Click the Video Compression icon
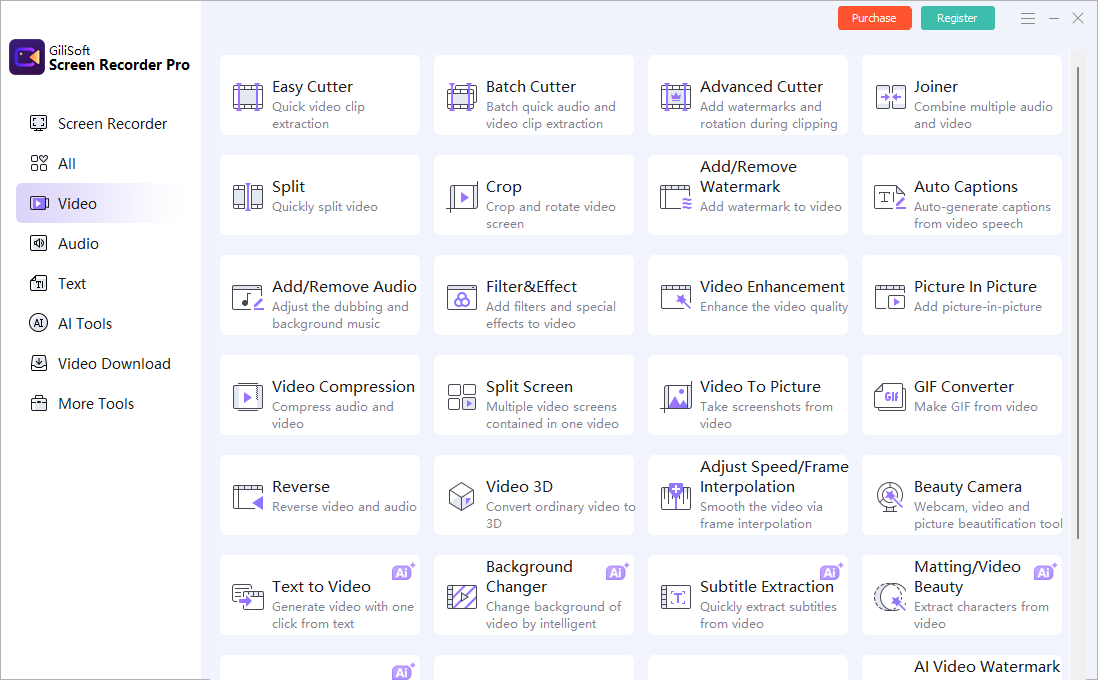 point(248,397)
